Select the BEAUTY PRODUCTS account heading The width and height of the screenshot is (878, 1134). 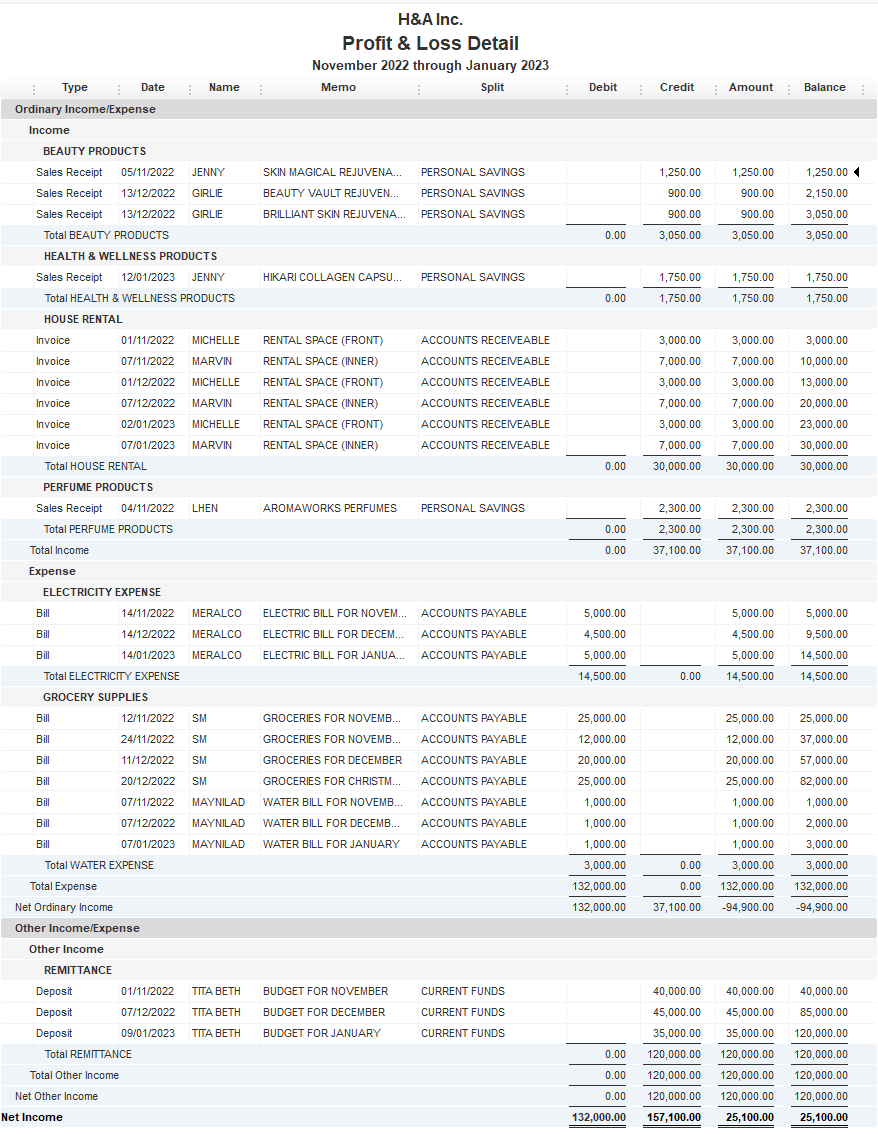click(95, 151)
